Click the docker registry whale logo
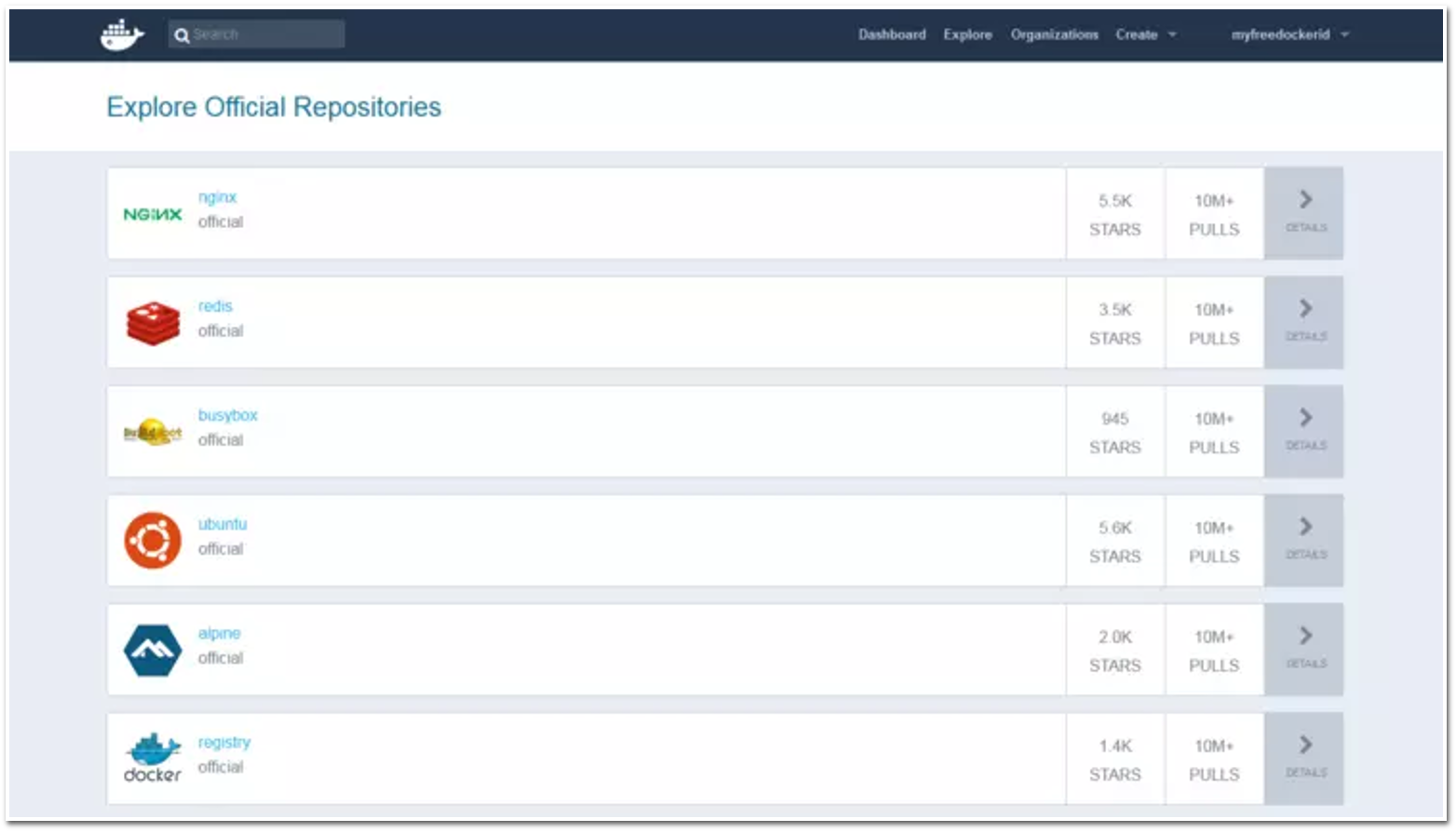Image resolution: width=1456 pixels, height=832 pixels. [x=153, y=758]
